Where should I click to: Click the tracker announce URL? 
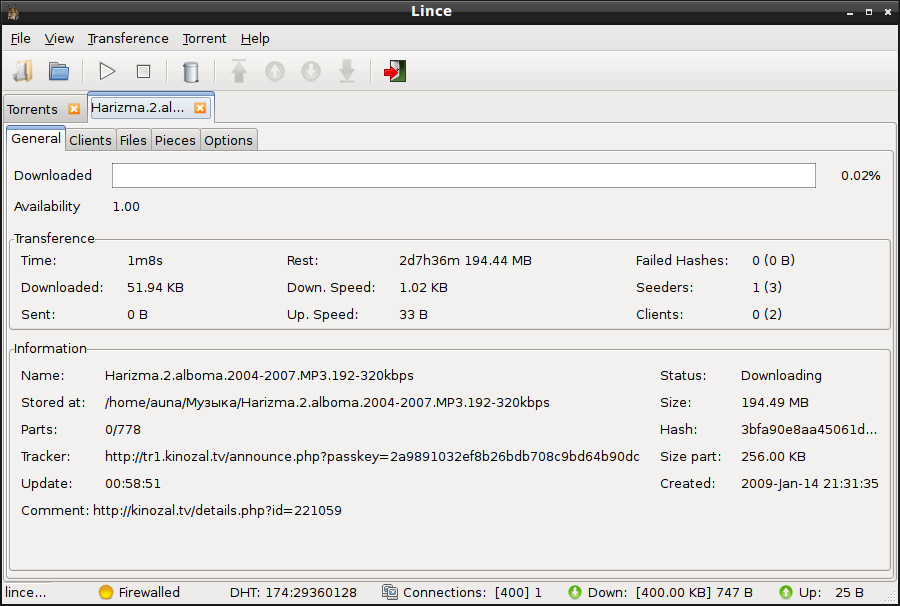tap(372, 456)
